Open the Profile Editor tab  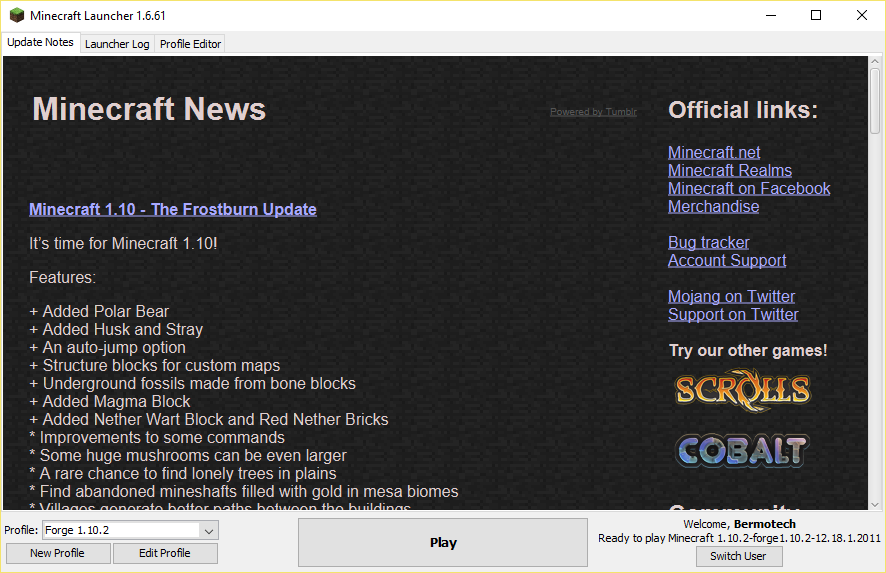click(190, 44)
